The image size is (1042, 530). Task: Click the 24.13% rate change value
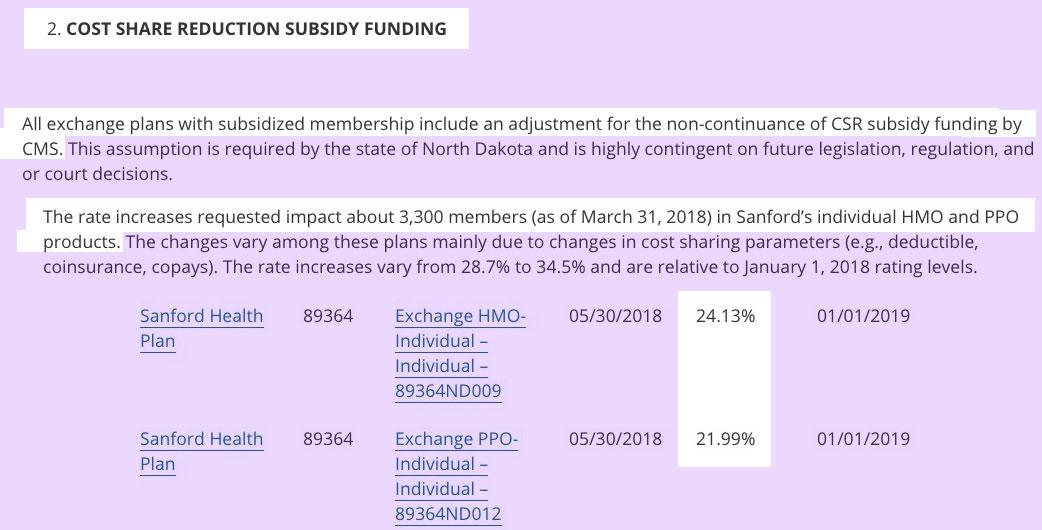pyautogui.click(x=725, y=316)
